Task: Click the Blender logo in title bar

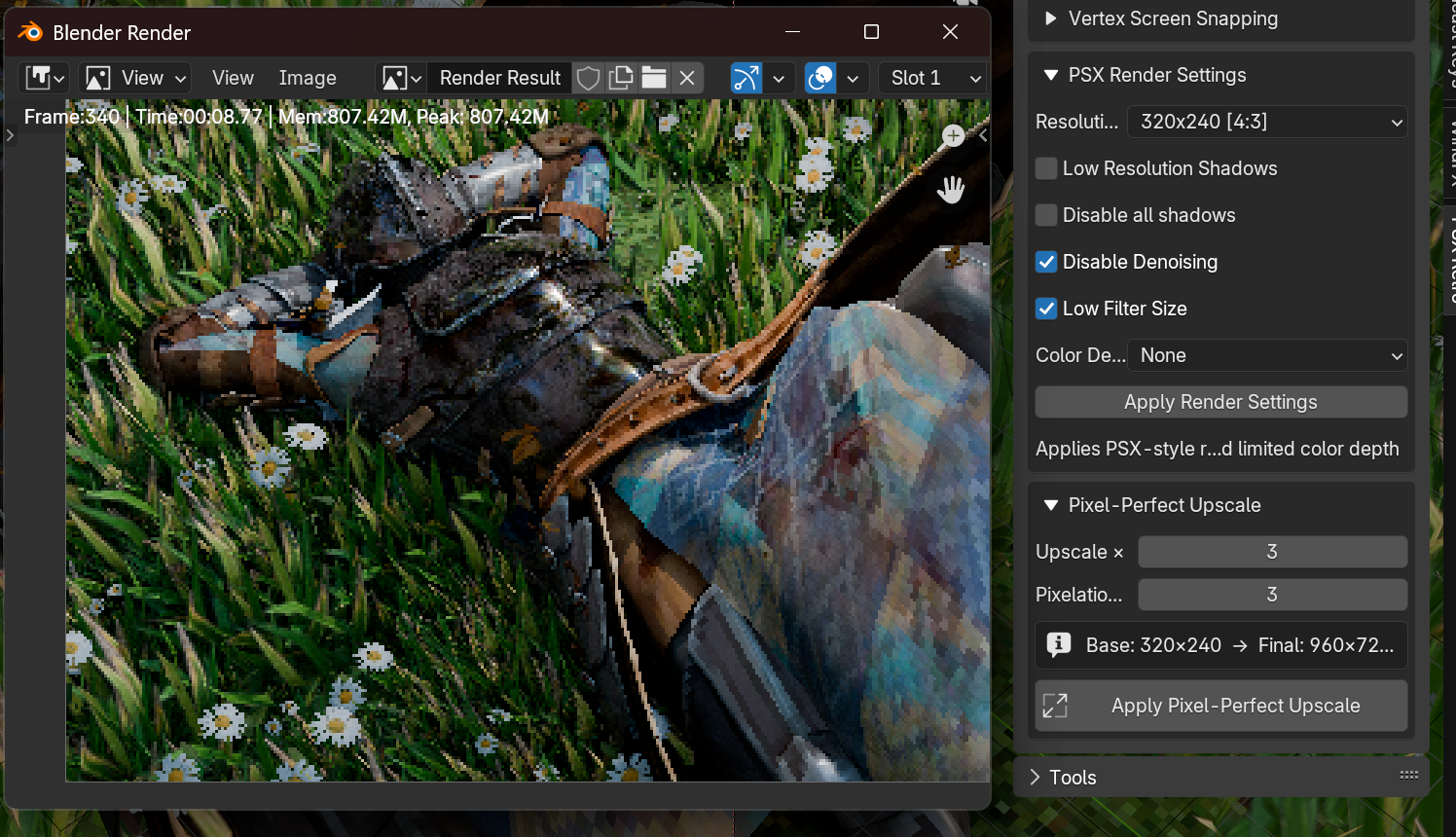Action: click(30, 32)
